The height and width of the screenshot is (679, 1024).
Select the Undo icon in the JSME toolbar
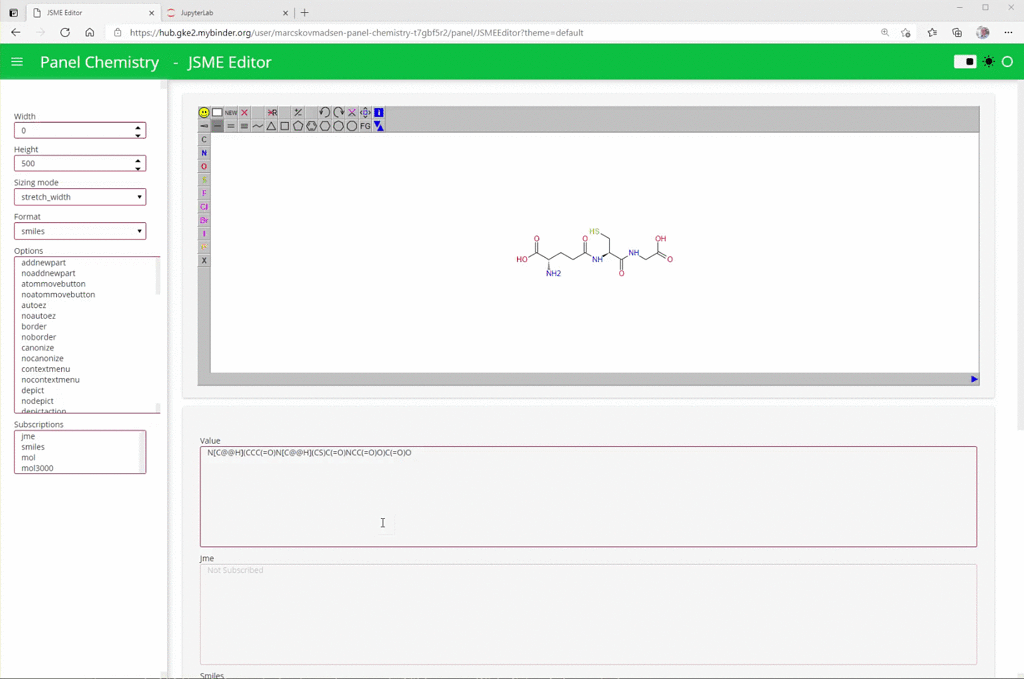point(324,112)
